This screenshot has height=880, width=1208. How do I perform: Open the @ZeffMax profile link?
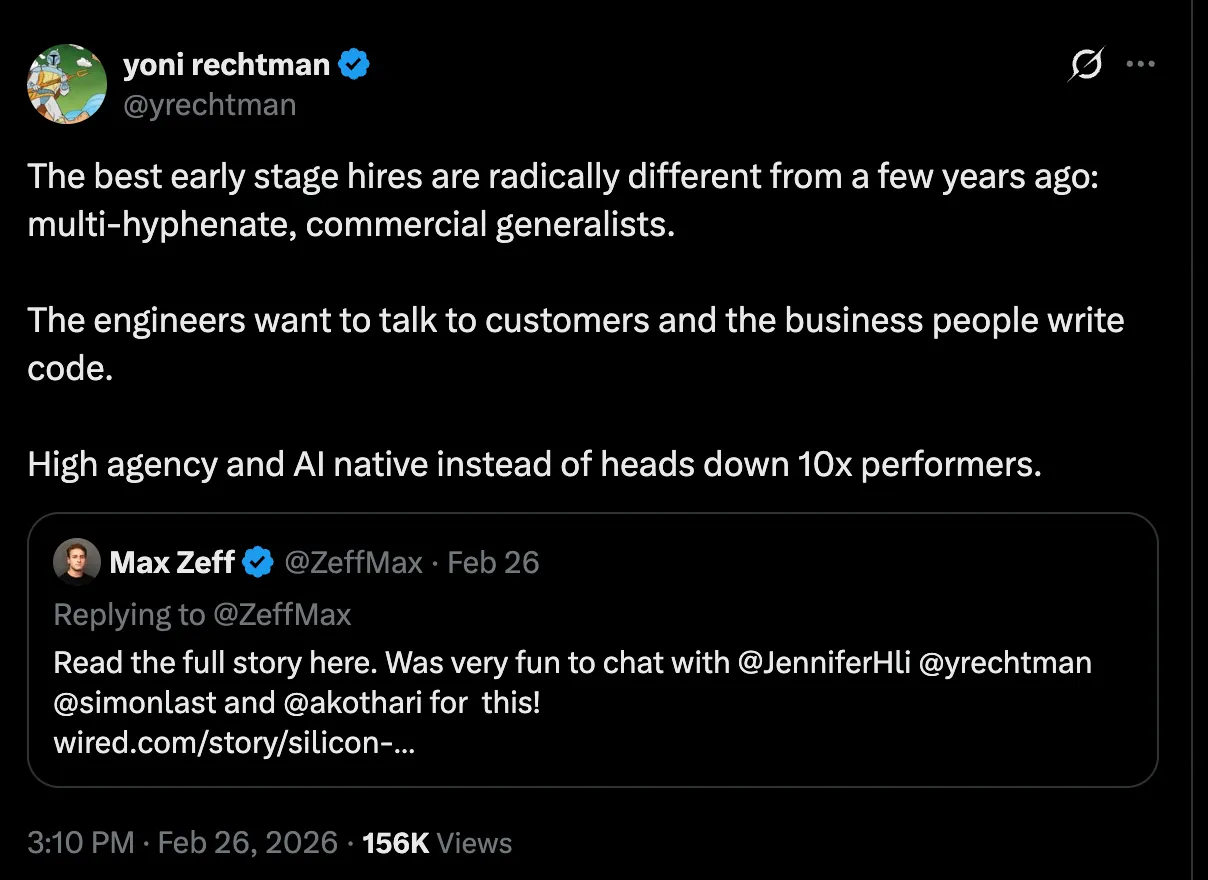[351, 562]
